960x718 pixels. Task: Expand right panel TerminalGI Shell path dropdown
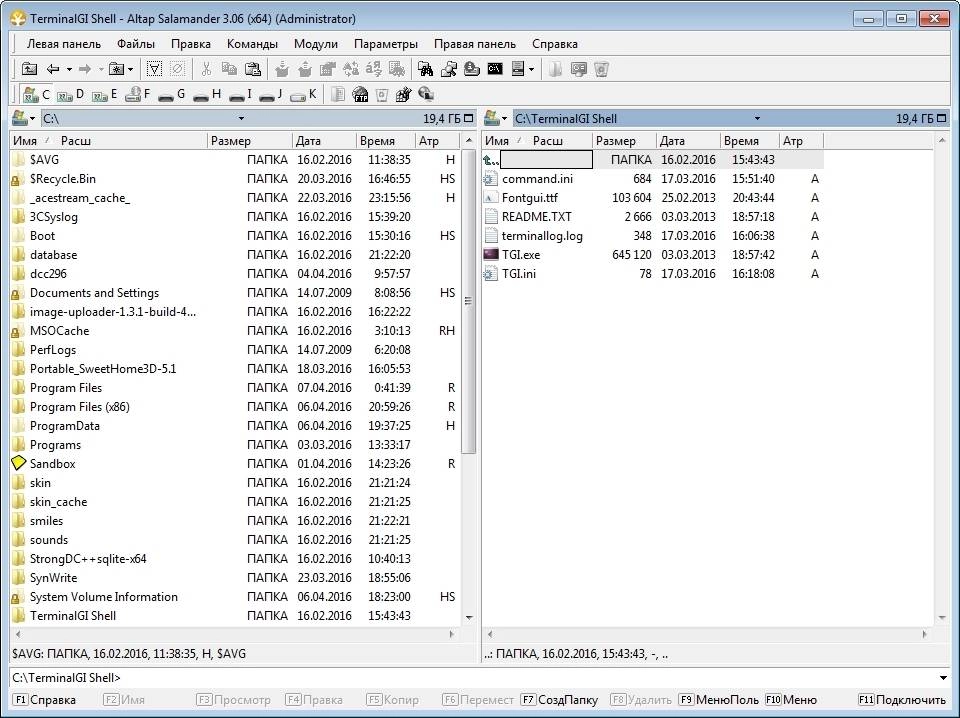757,119
